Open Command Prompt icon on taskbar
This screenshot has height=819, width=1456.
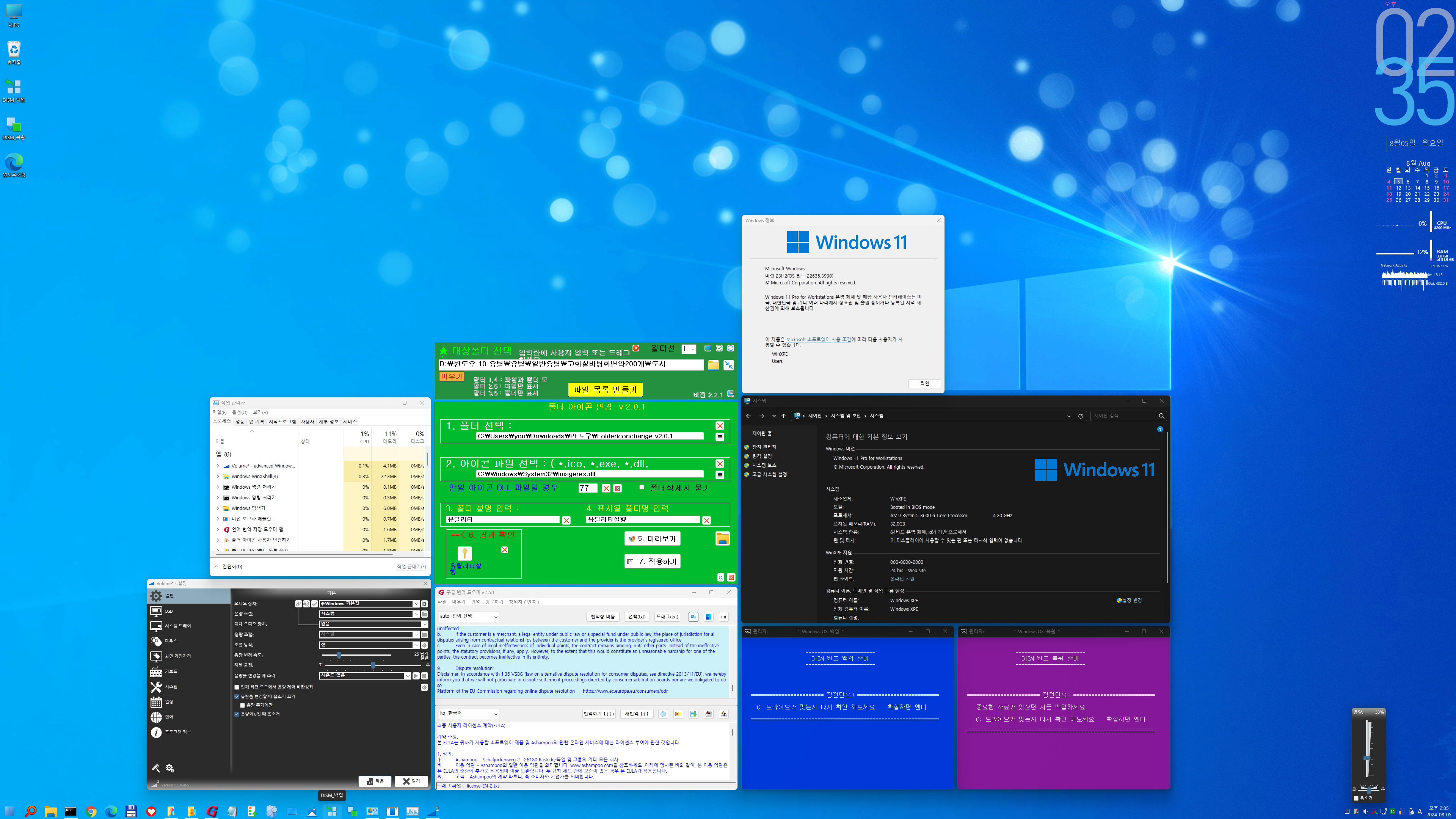(71, 811)
